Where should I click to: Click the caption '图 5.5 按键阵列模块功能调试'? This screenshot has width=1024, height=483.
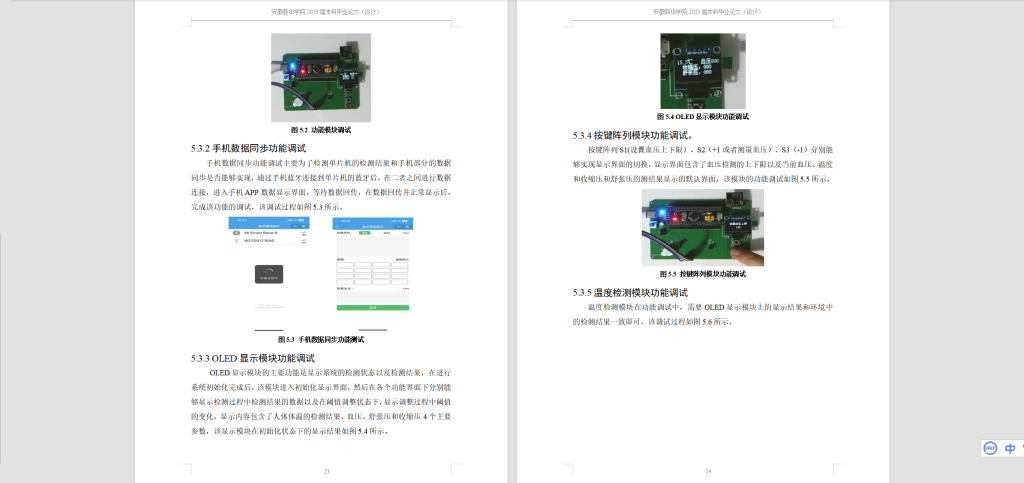click(x=703, y=274)
